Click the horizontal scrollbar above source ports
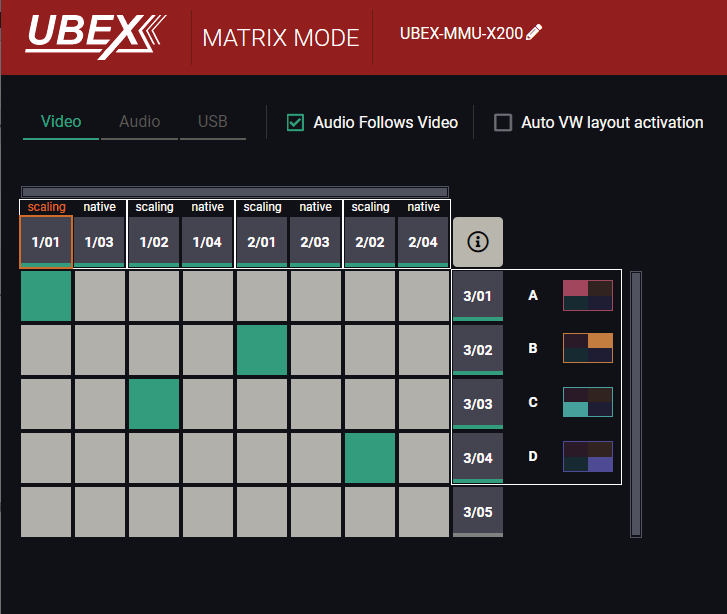Viewport: 727px width, 614px height. (235, 192)
